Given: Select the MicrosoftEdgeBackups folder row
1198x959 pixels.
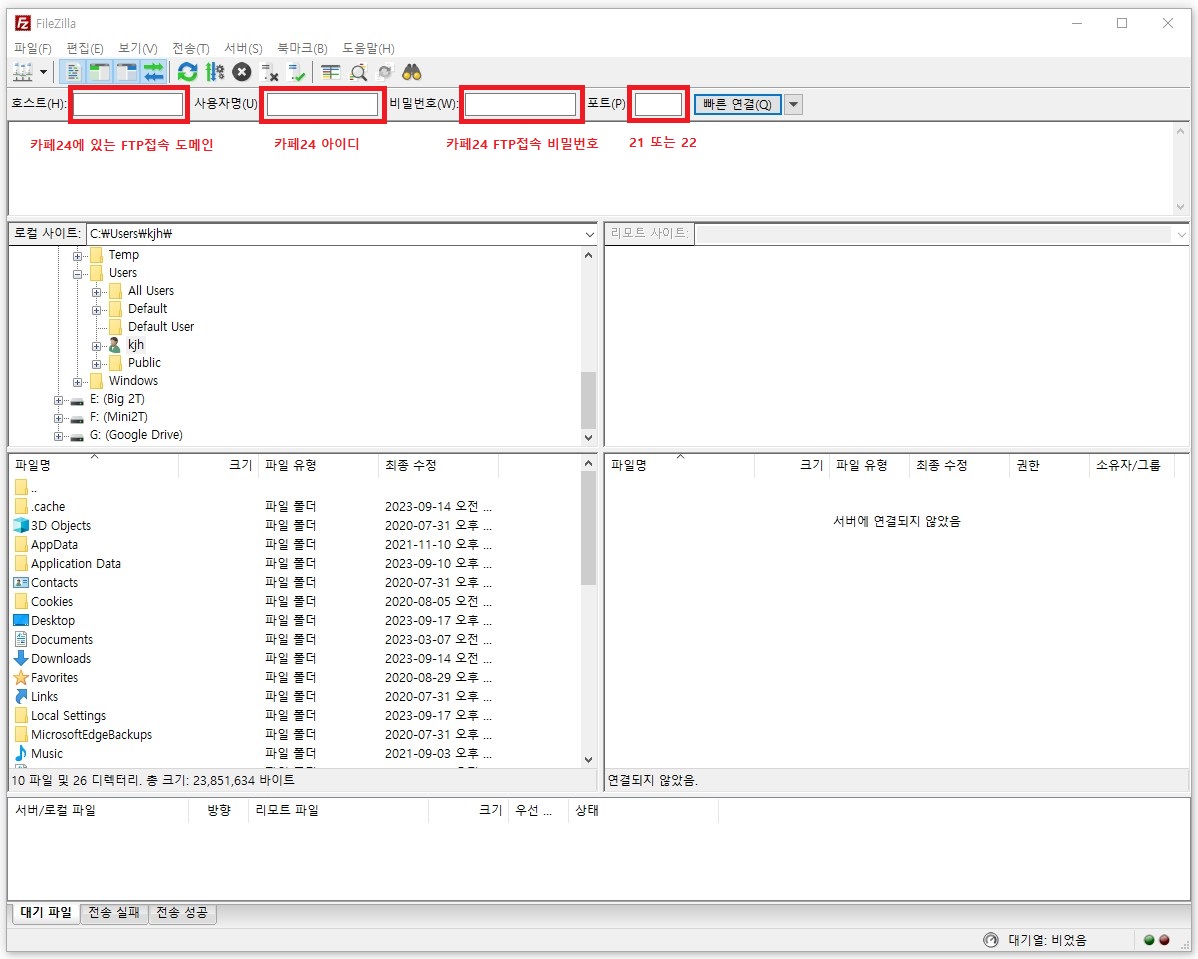Looking at the screenshot, I should [x=295, y=734].
